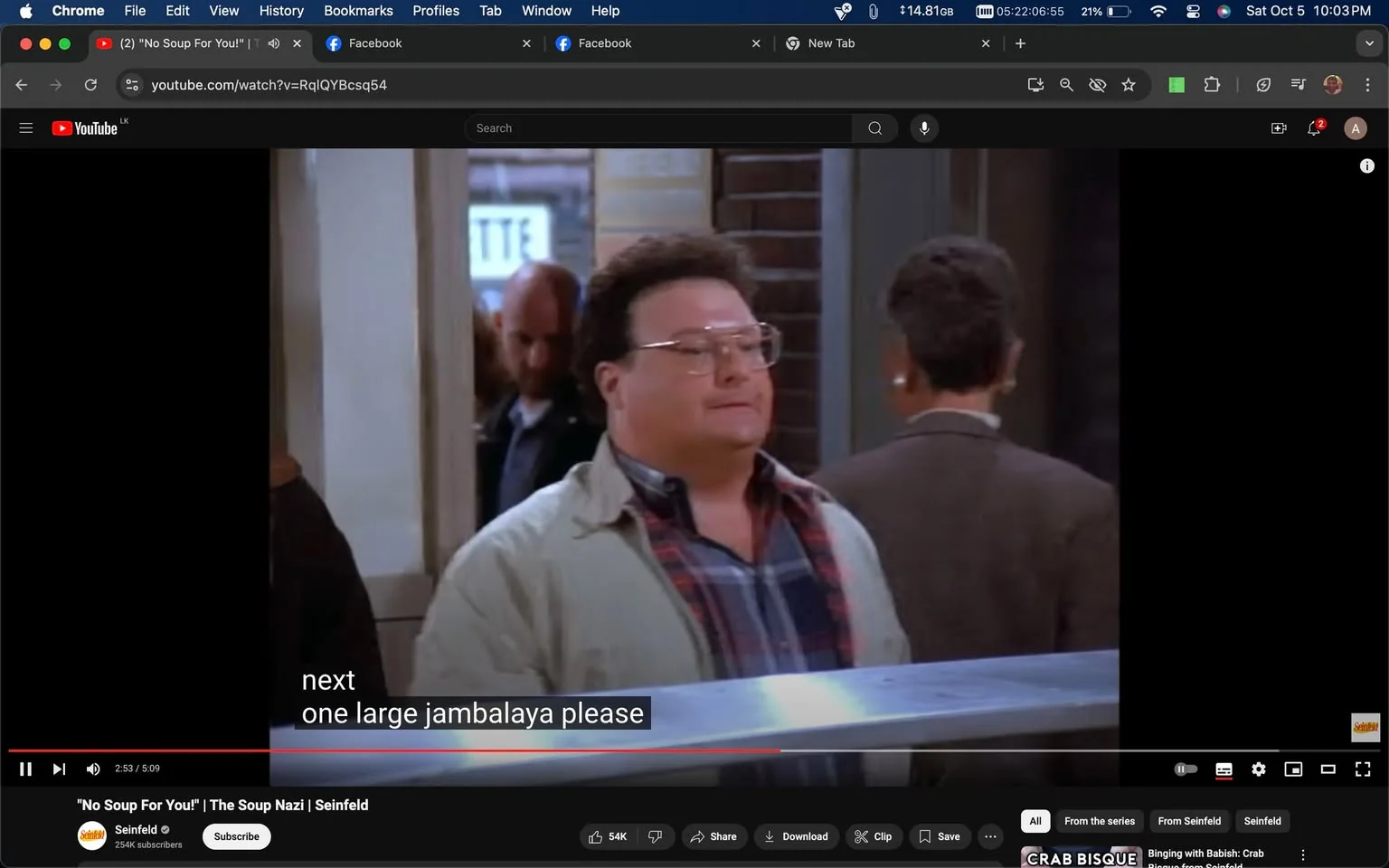Open the History menu
Screen dimensions: 1389x868
click(281, 11)
